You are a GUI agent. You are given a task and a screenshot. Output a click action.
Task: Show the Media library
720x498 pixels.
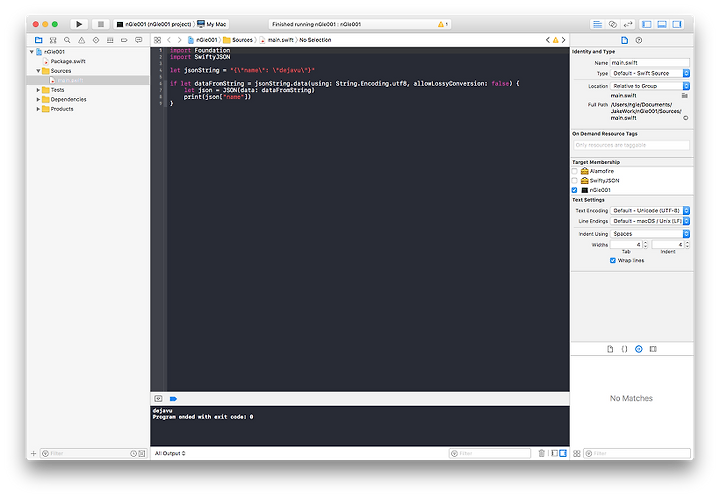(653, 349)
